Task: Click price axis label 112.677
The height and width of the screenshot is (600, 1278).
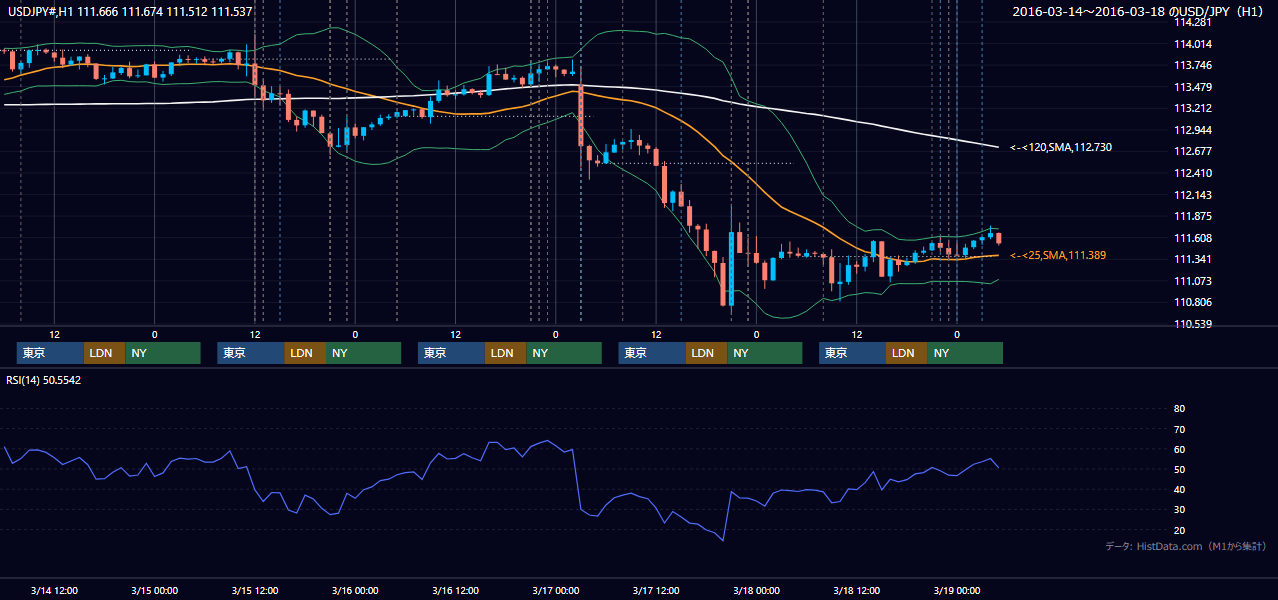Action: 1193,152
